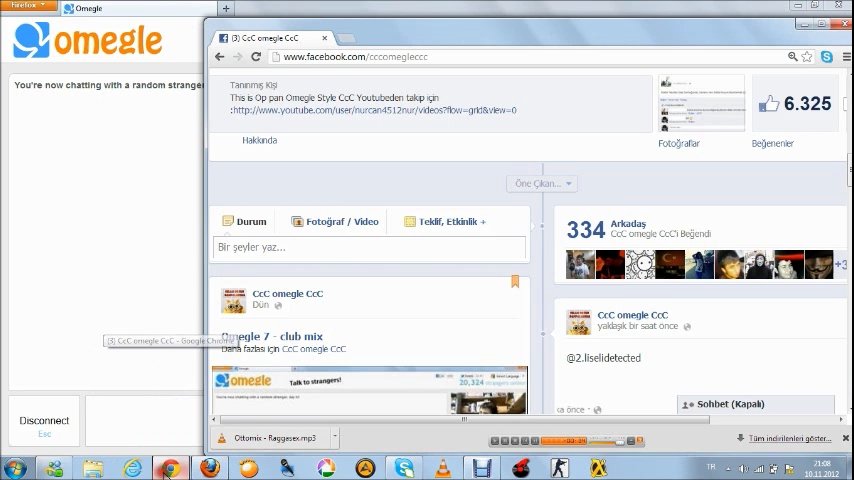This screenshot has width=854, height=480.
Task: Expand the Raggasex.mp3 download options arrow
Action: click(335, 438)
